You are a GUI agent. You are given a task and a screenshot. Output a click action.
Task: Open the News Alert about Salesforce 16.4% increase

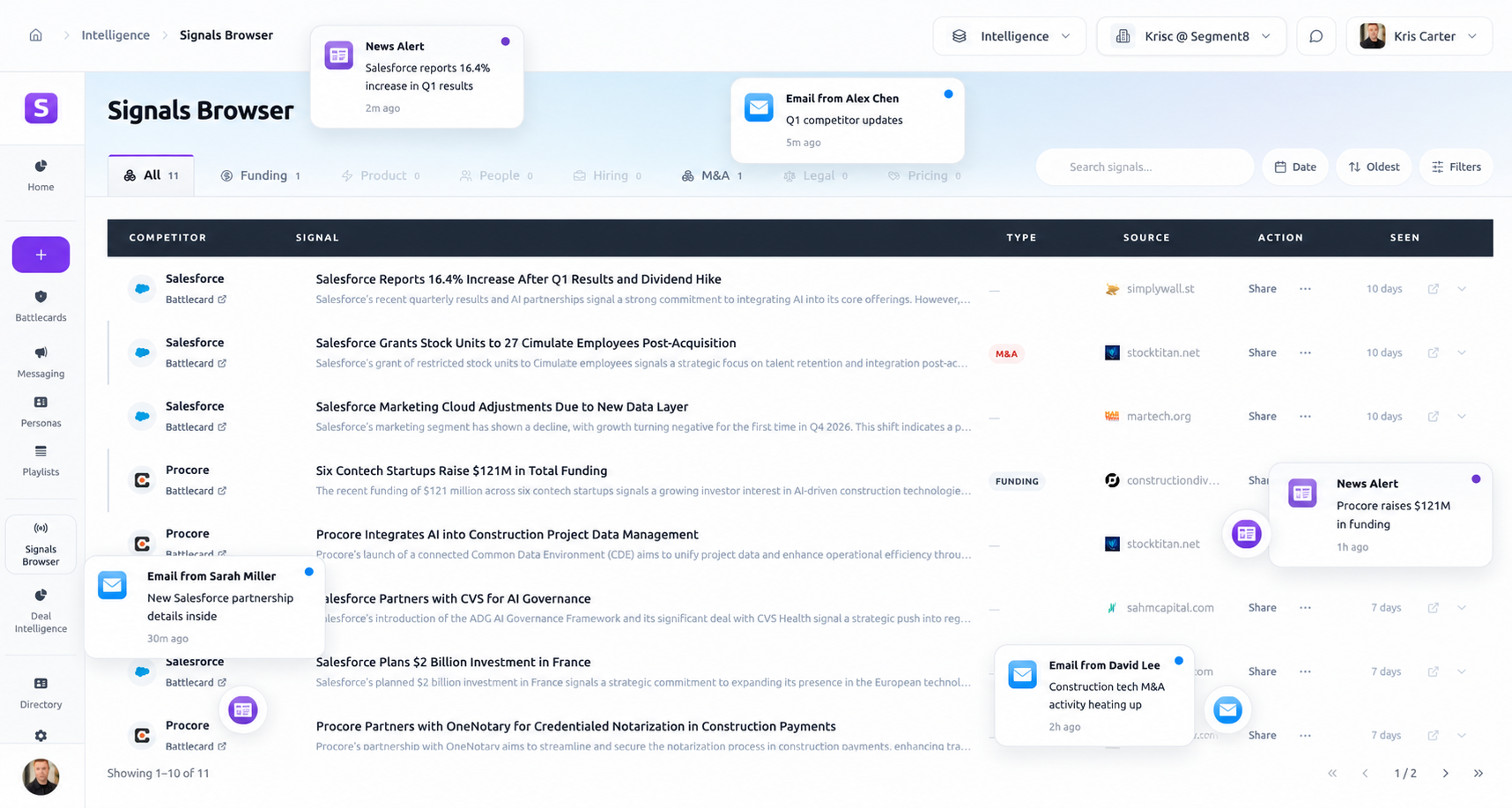coord(417,77)
